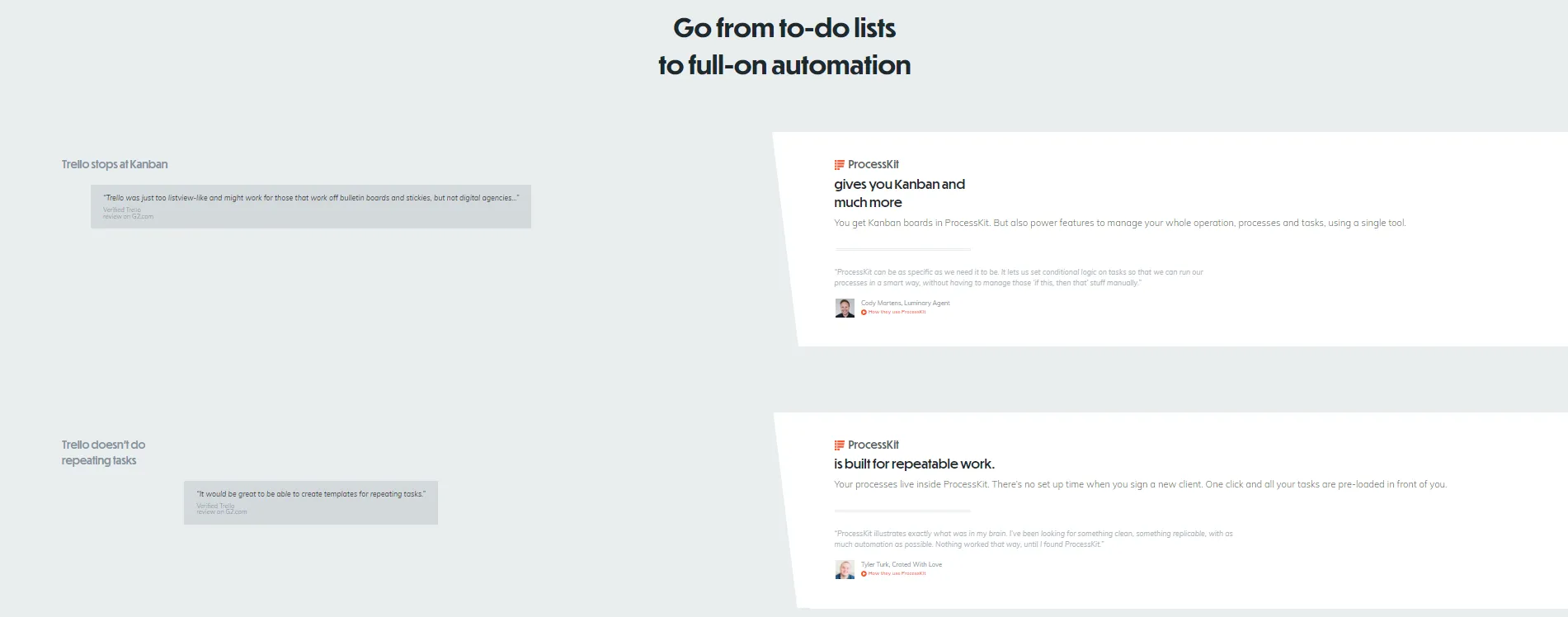The image size is (1568, 617).
Task: Click the ProcessKit logo icon above the repeatable work heading
Action: click(x=839, y=445)
